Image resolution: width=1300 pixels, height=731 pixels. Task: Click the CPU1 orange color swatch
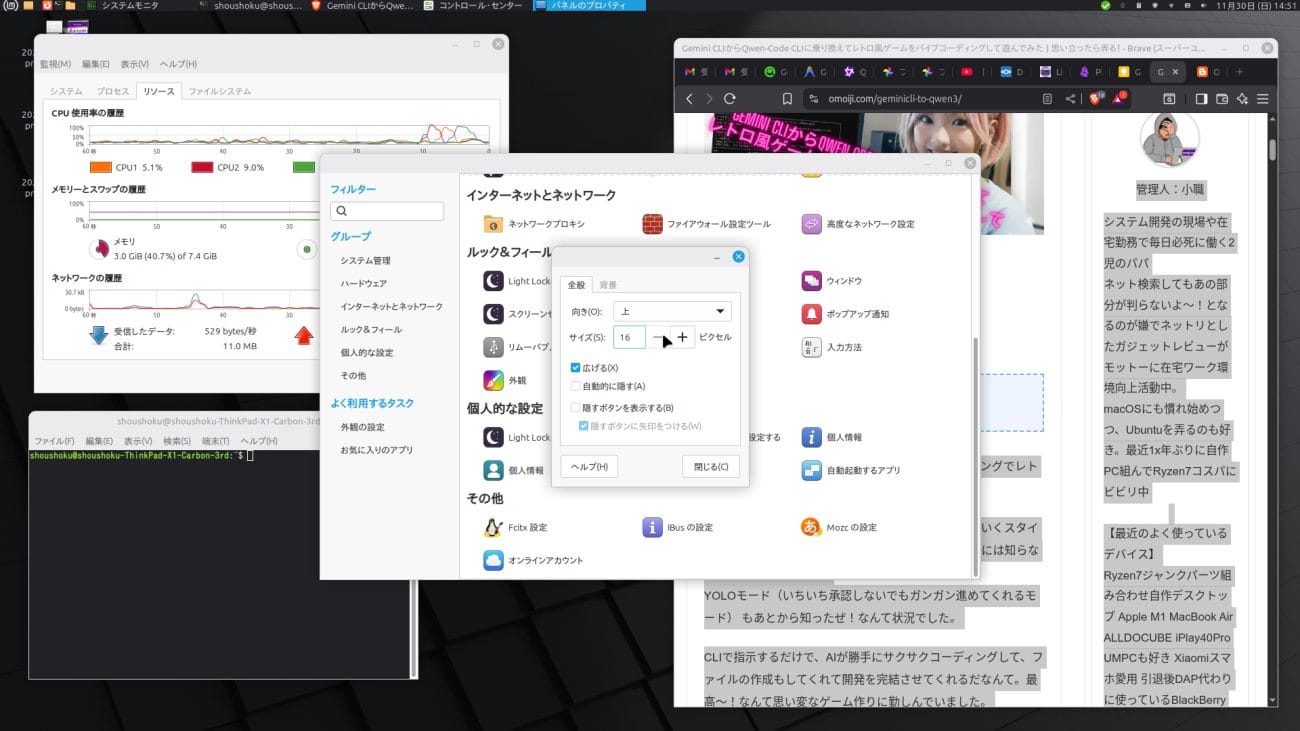tap(100, 168)
